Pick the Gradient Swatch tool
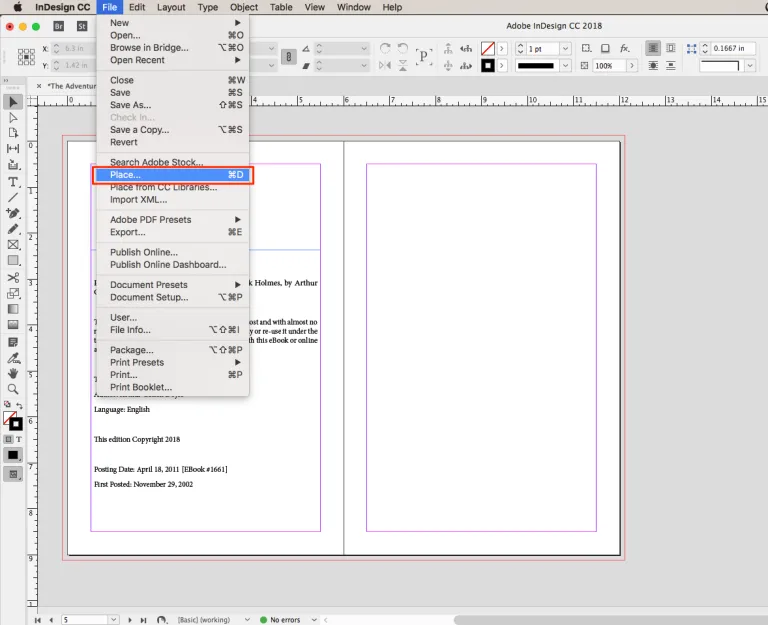Screen dimensions: 768x625 pyautogui.click(x=13, y=309)
